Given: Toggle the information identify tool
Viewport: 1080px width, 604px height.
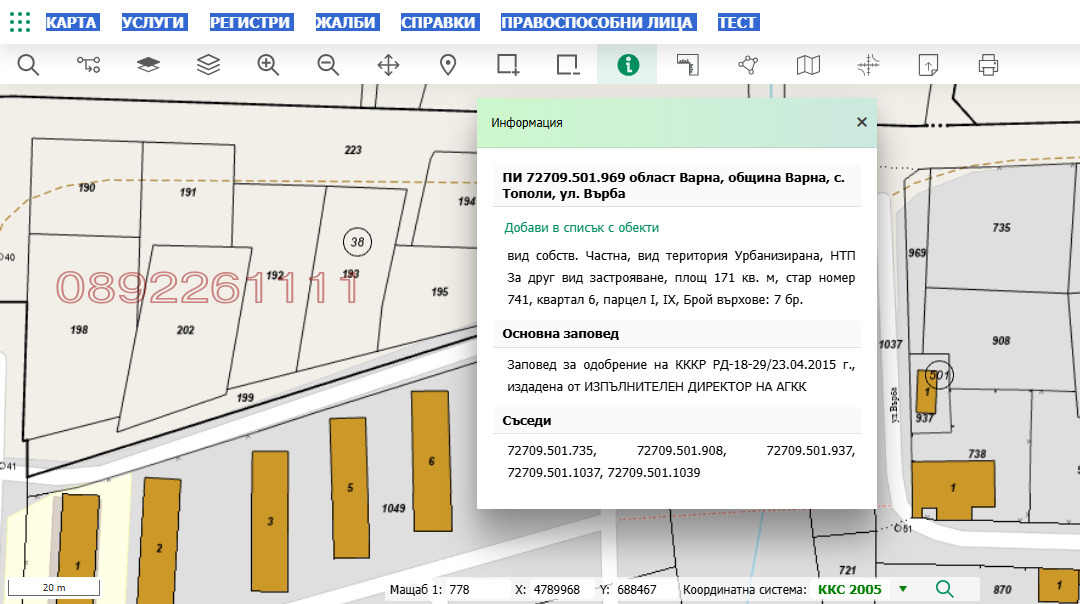Looking at the screenshot, I should click(x=627, y=65).
